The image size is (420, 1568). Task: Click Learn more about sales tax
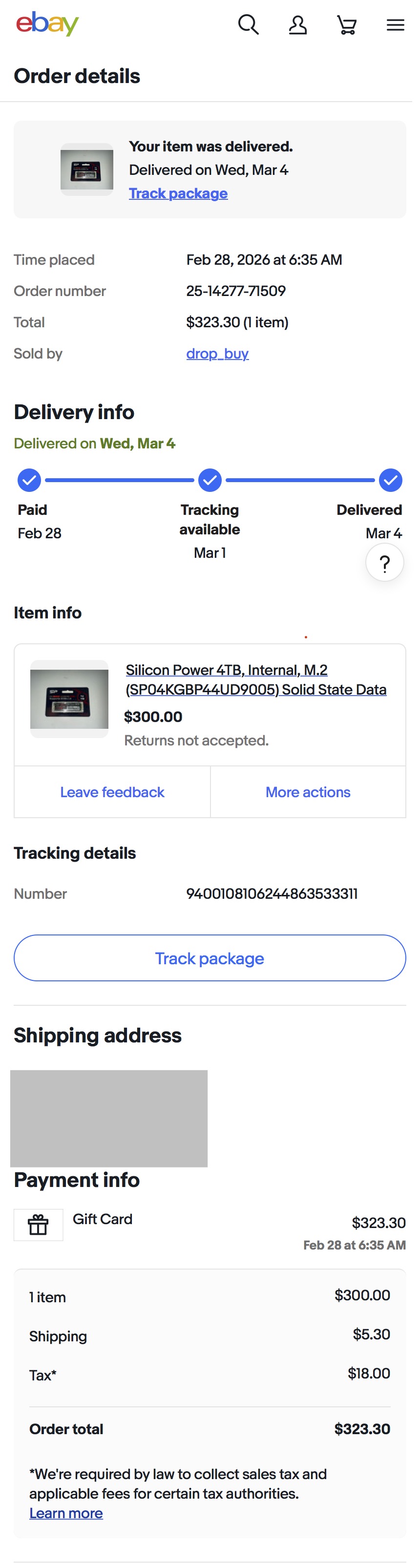(66, 1513)
